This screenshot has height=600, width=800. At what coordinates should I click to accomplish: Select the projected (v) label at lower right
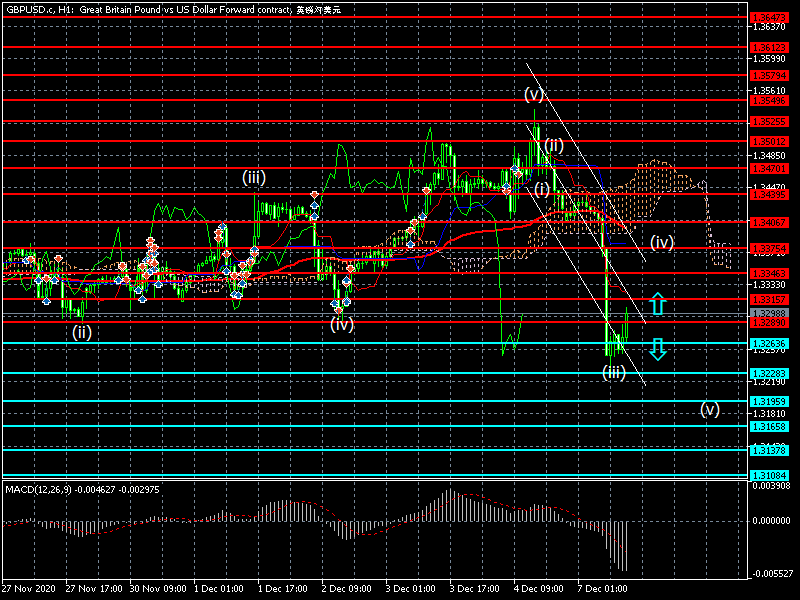tap(709, 408)
